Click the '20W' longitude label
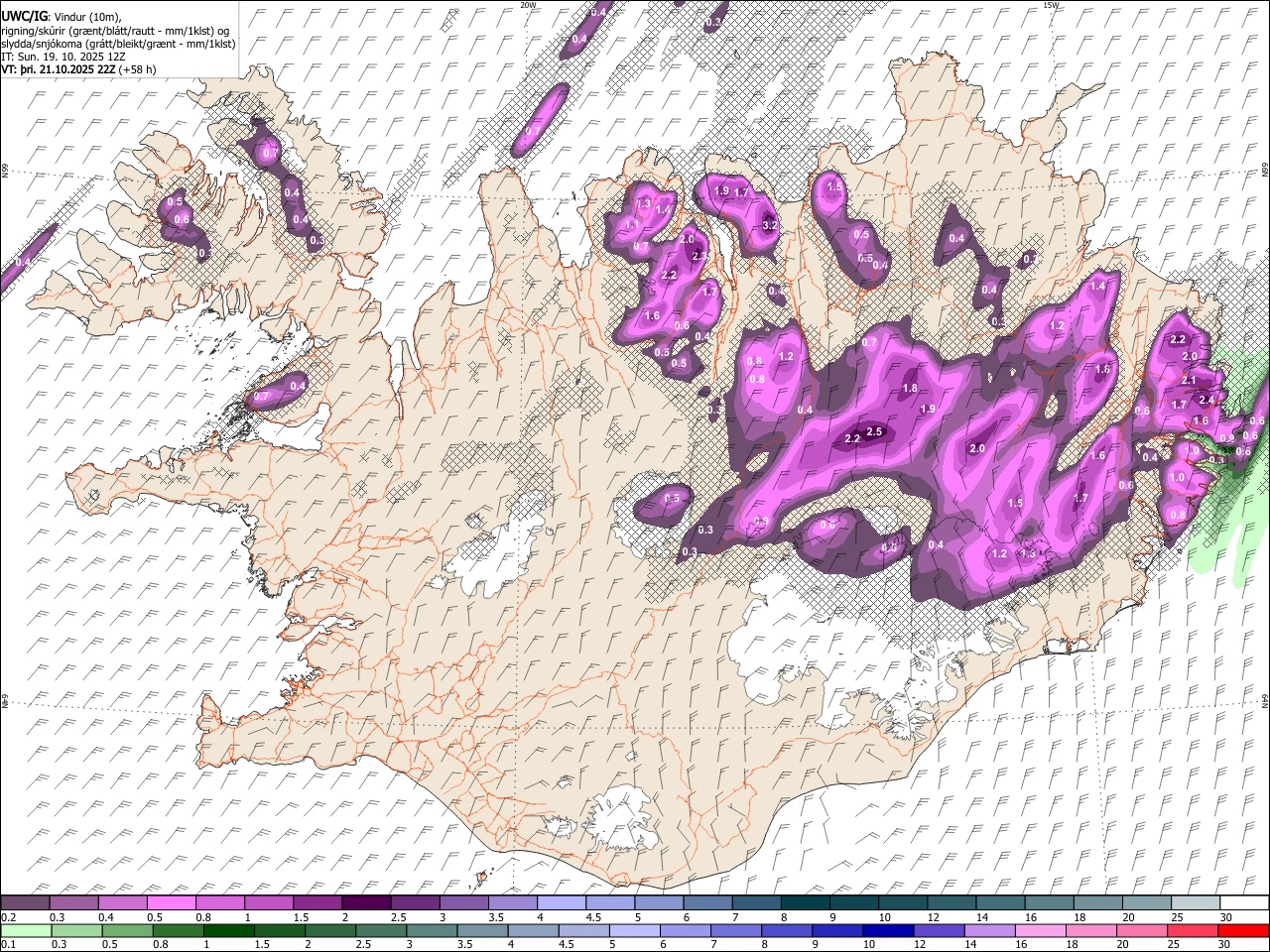Screen dimensions: 1270x952 (528, 5)
